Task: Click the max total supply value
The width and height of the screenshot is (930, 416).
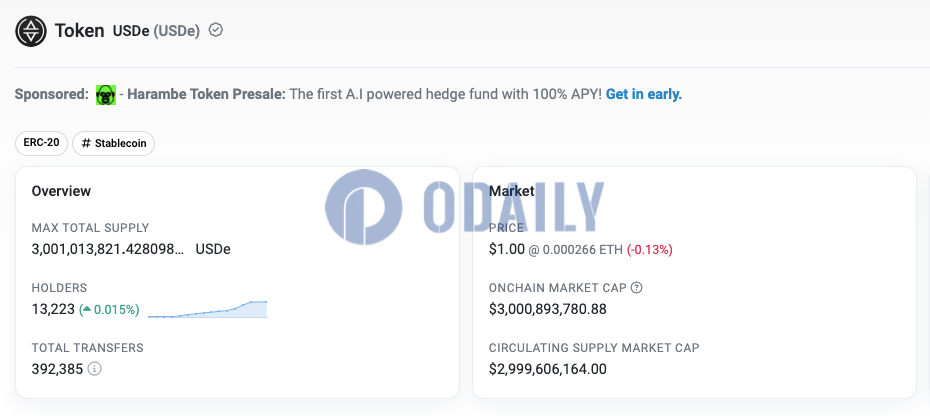Action: pos(108,249)
